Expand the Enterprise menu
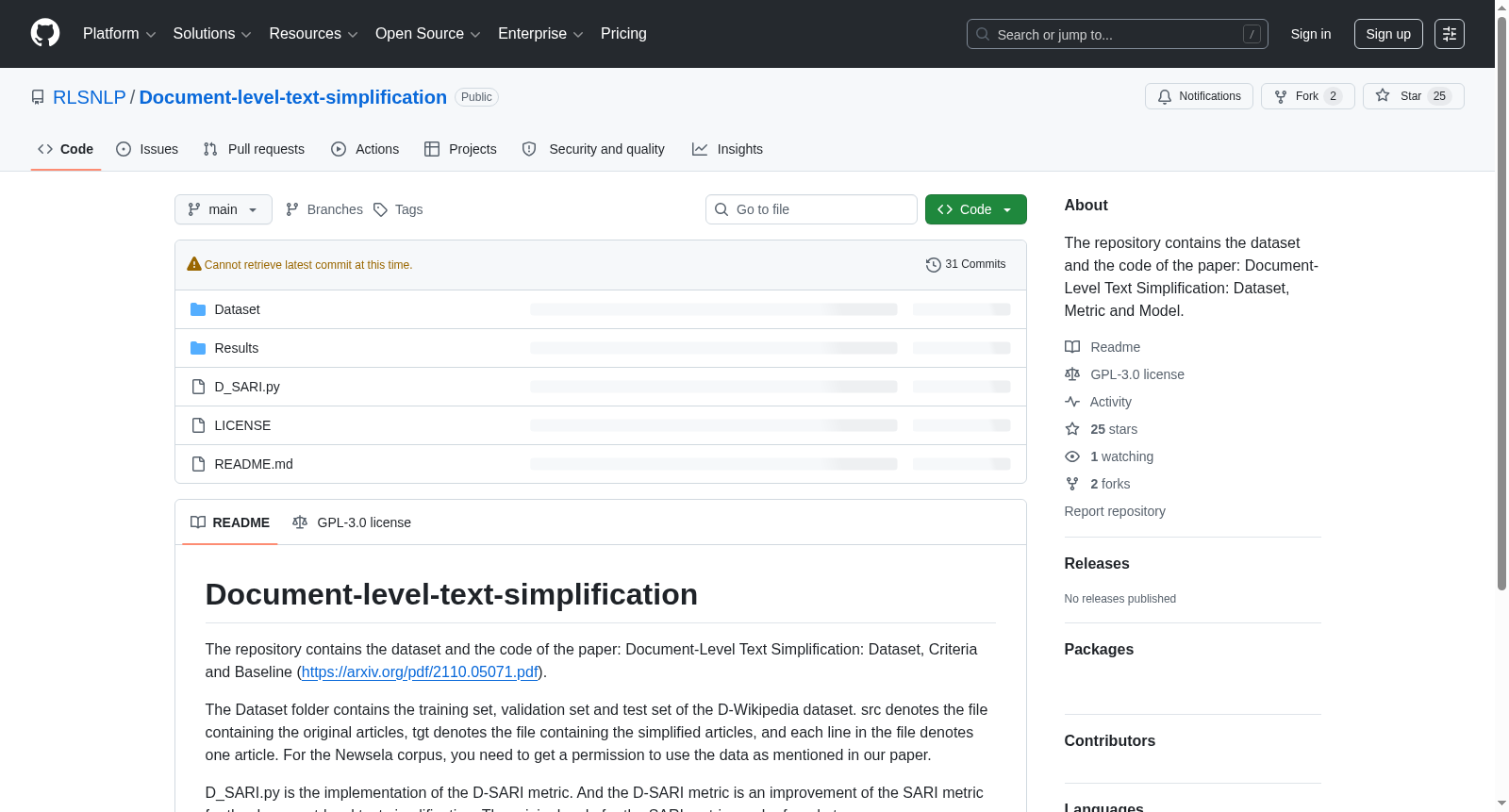This screenshot has width=1509, height=812. (x=540, y=34)
